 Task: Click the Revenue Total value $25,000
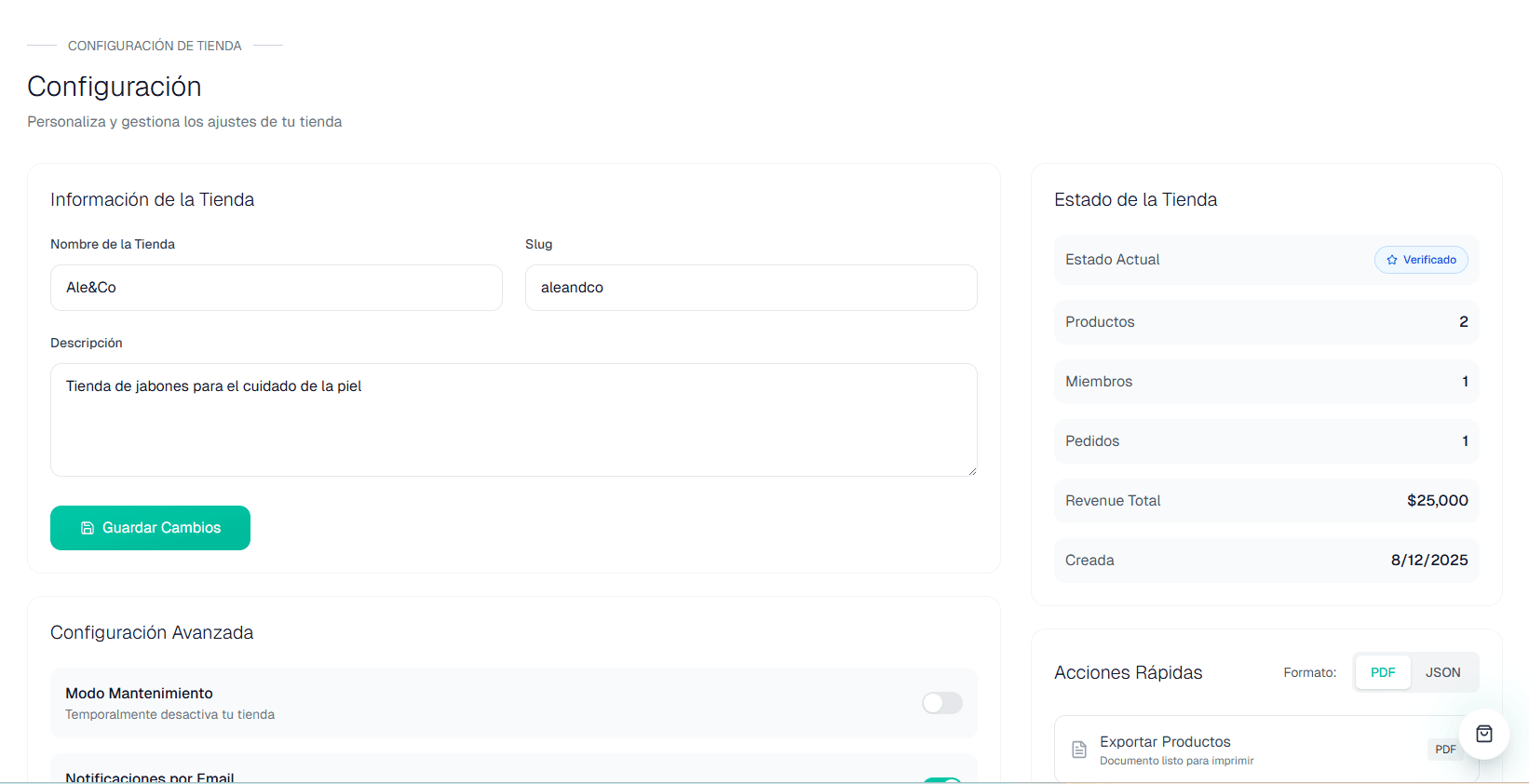tap(1438, 501)
